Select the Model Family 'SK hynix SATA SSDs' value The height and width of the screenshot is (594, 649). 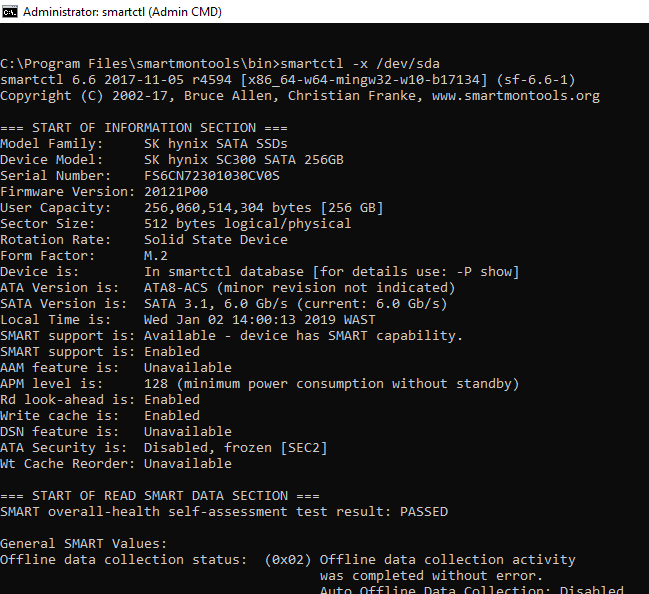point(216,144)
